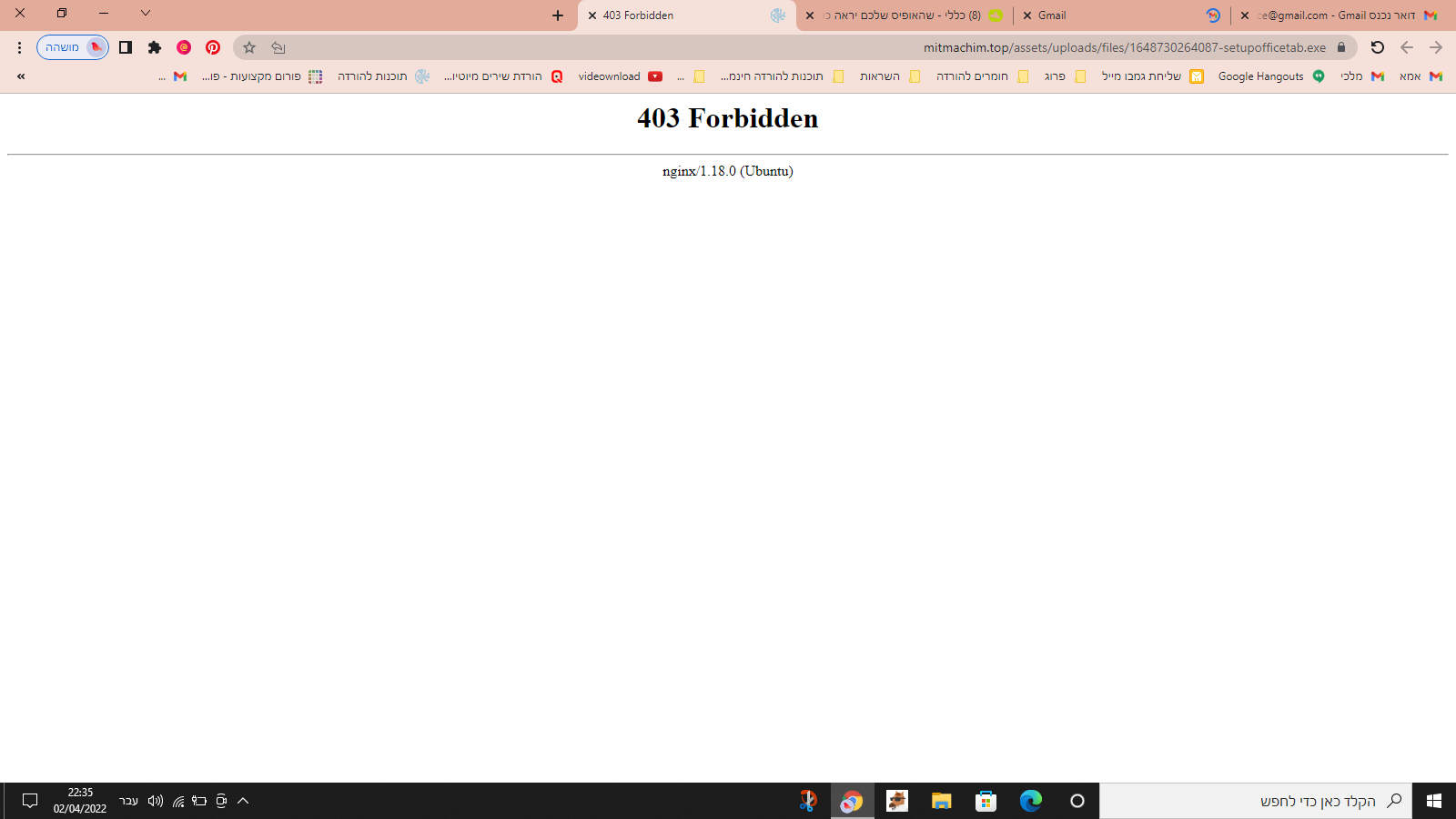Screen dimensions: 1456x819
Task: Close the 403 Forbidden tab
Action: click(592, 15)
